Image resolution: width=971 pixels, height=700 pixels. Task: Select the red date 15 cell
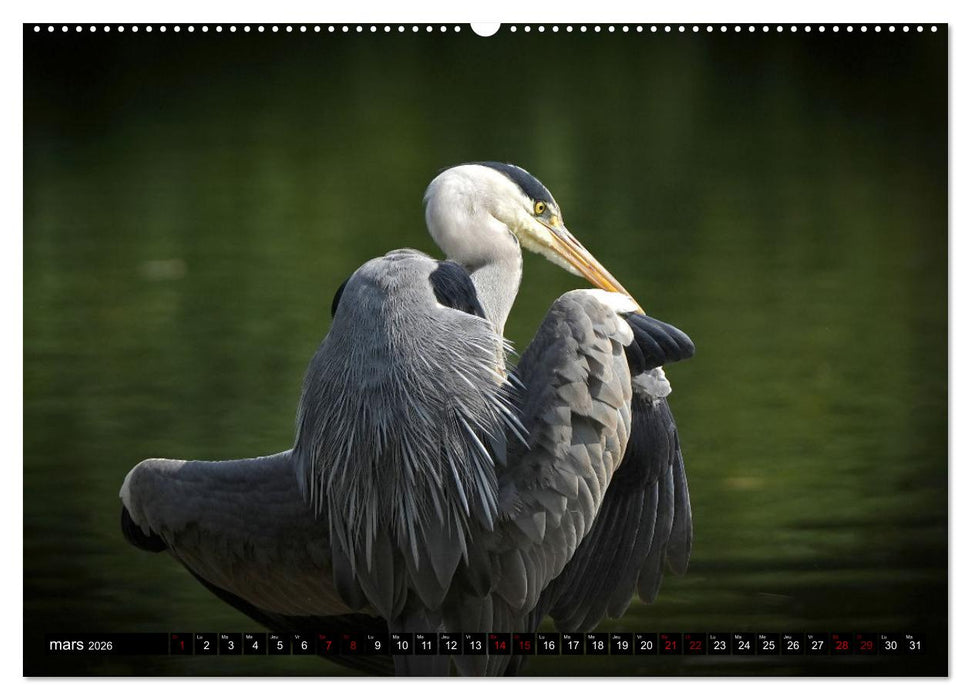[524, 645]
